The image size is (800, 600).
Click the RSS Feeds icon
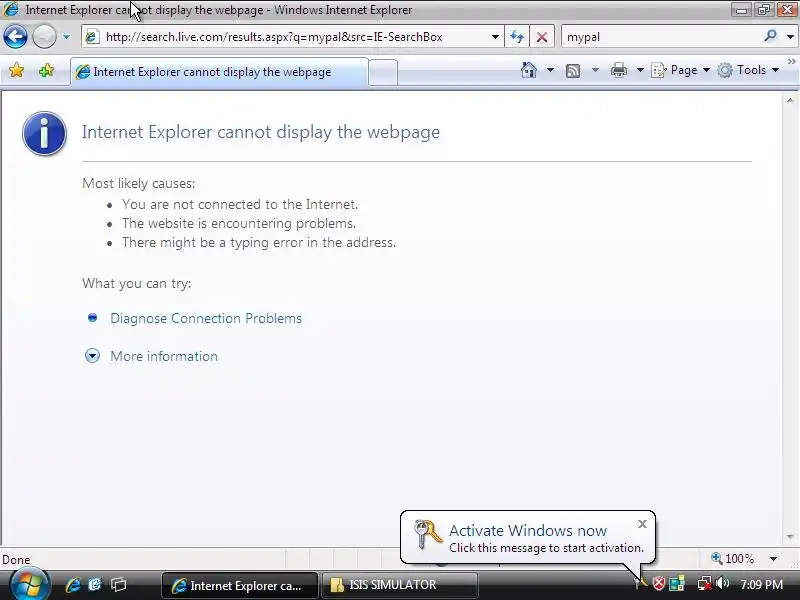tap(573, 70)
